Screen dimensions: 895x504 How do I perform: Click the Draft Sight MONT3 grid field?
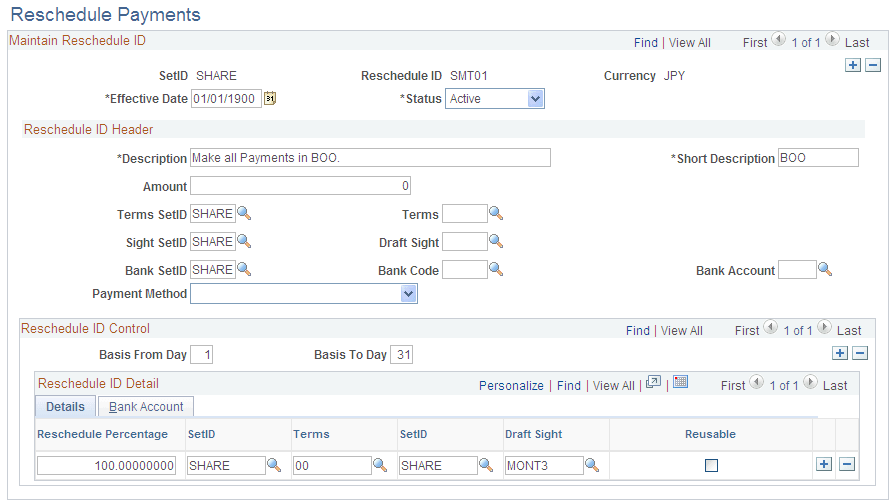click(x=544, y=465)
